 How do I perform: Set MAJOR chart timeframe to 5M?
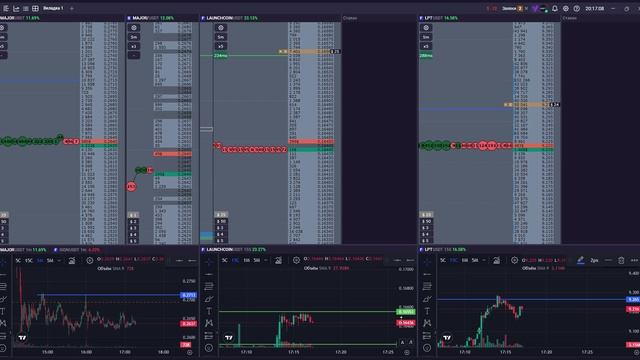tap(50, 260)
